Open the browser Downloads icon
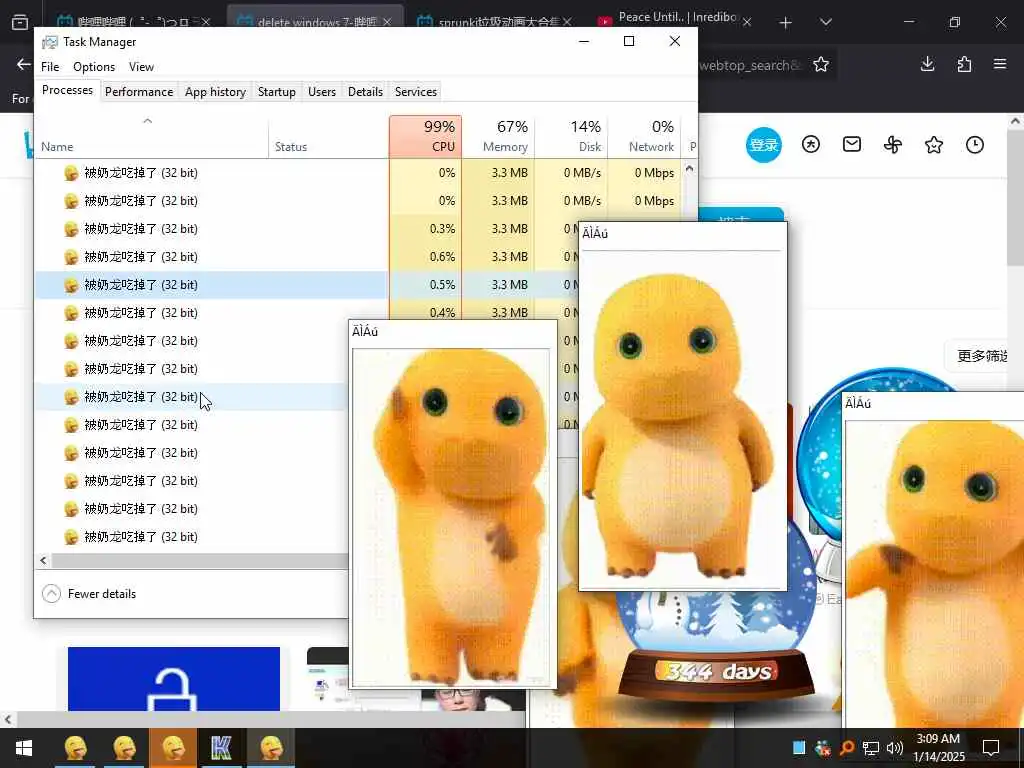 pos(927,64)
